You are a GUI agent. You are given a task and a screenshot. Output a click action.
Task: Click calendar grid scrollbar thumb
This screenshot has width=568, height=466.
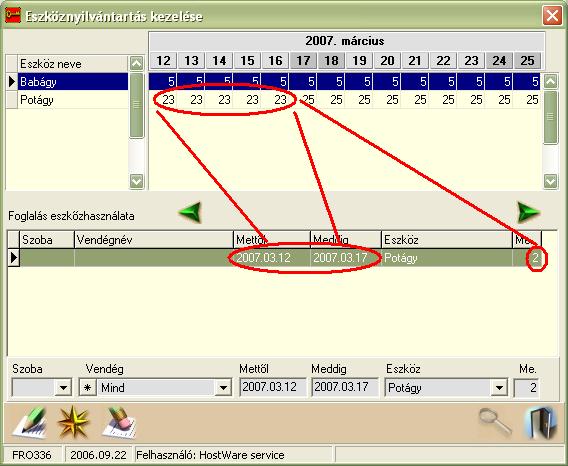click(550, 117)
